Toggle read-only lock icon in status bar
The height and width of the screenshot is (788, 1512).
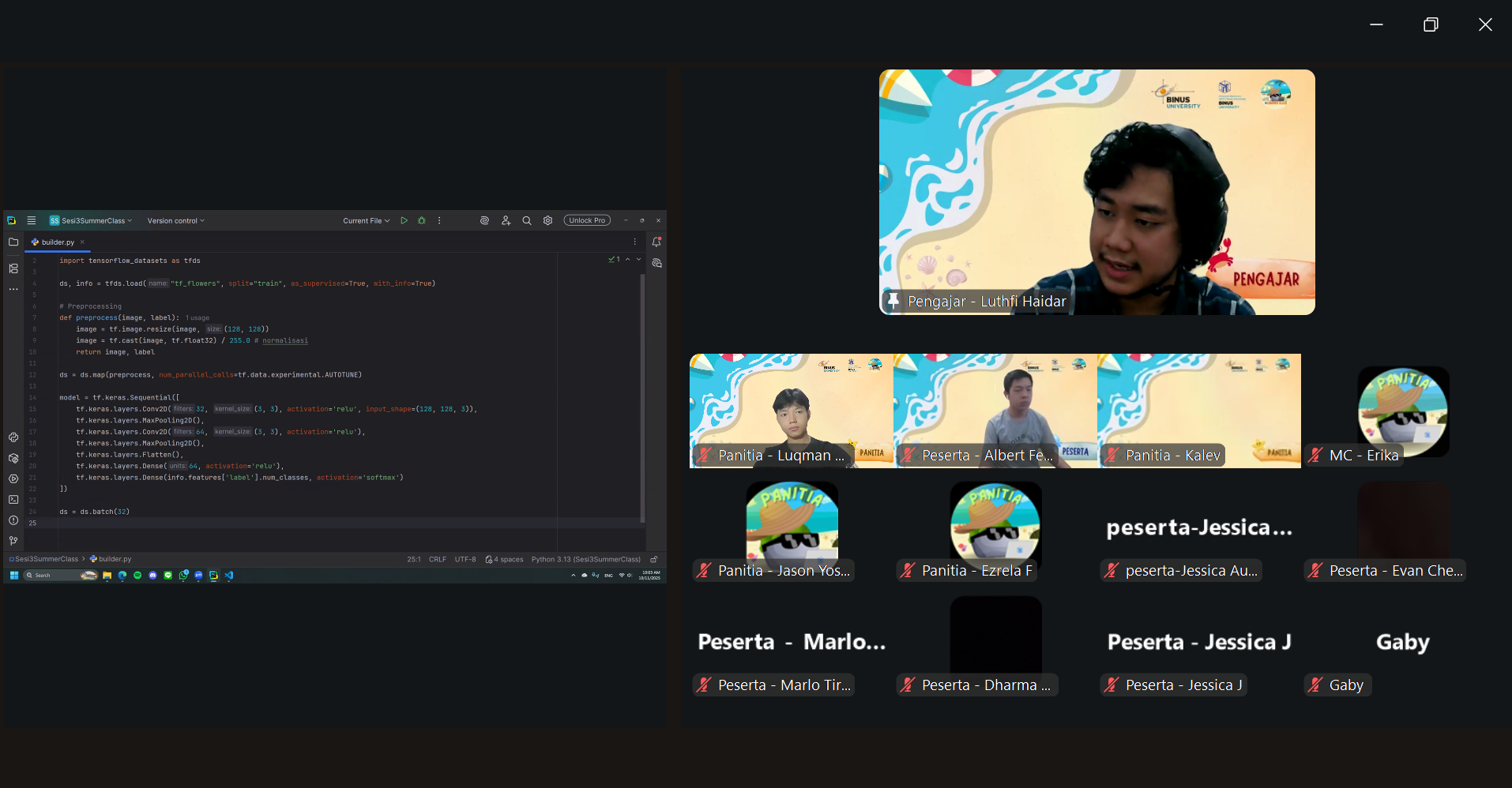(653, 559)
